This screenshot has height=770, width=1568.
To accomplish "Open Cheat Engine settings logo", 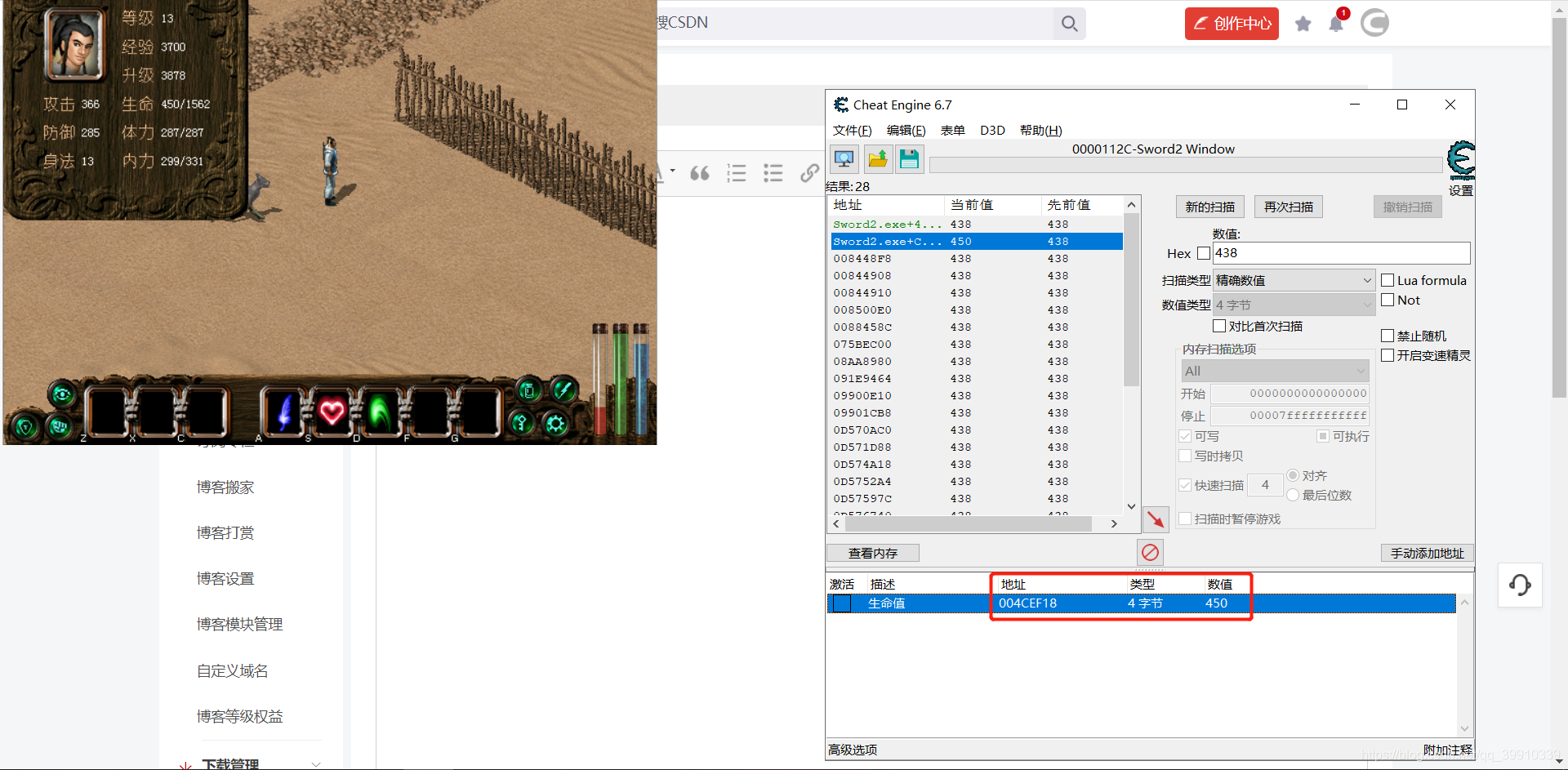I will click(x=1461, y=161).
